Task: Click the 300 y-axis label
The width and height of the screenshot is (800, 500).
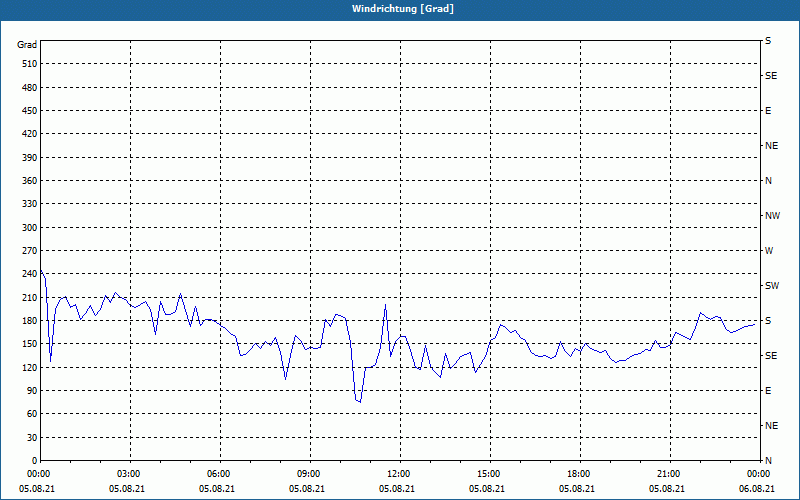Action: click(30, 228)
